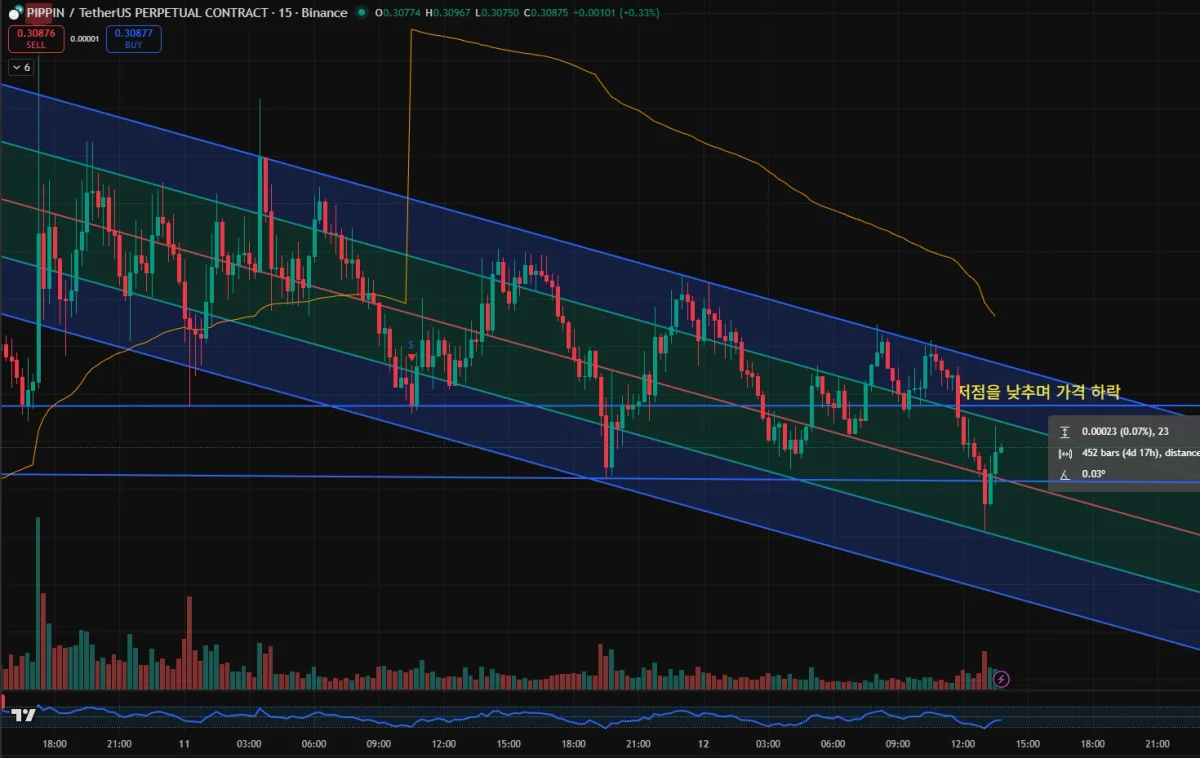Click the green market status dot

coord(361,13)
